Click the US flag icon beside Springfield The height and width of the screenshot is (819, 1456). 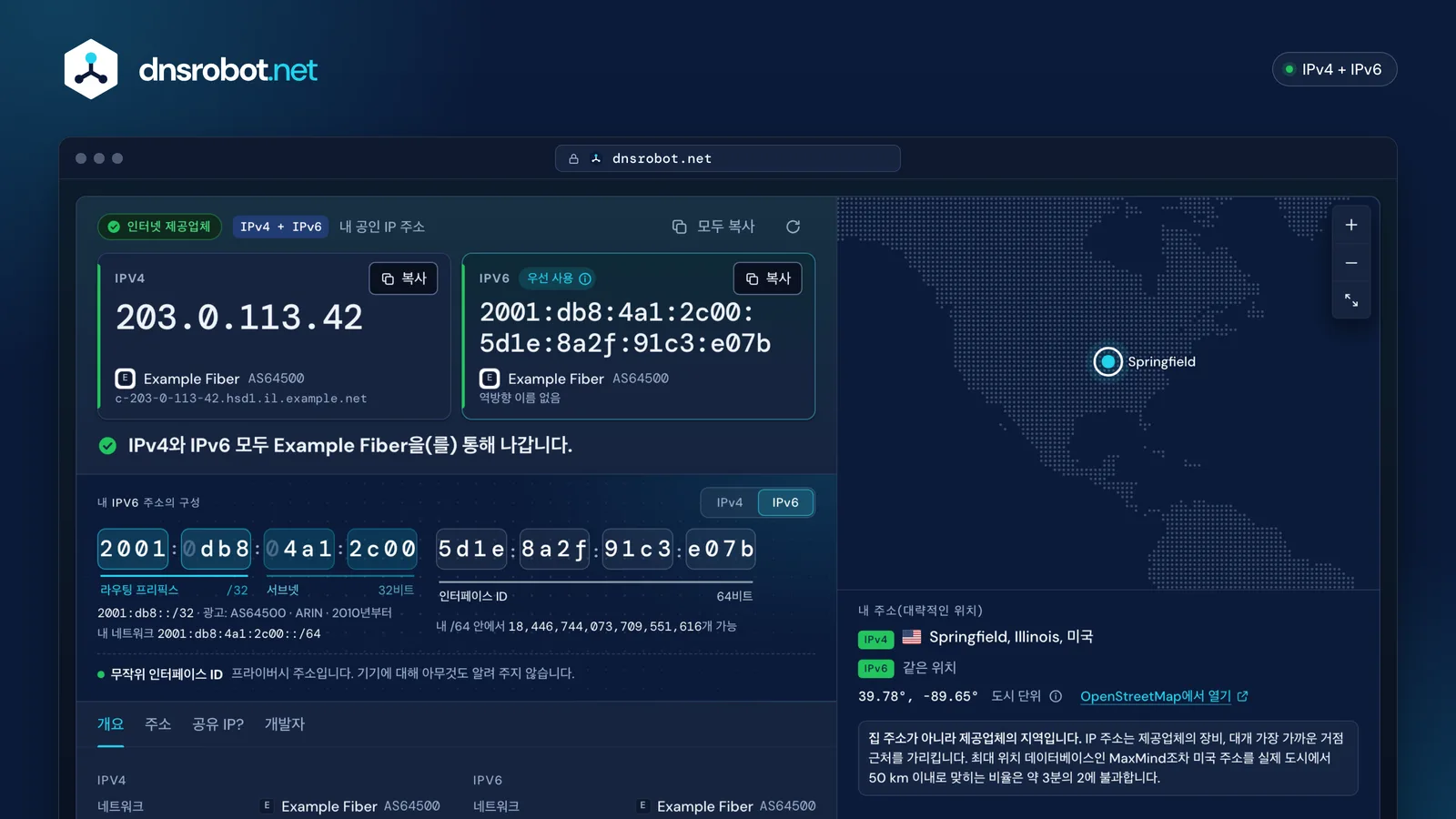[912, 637]
